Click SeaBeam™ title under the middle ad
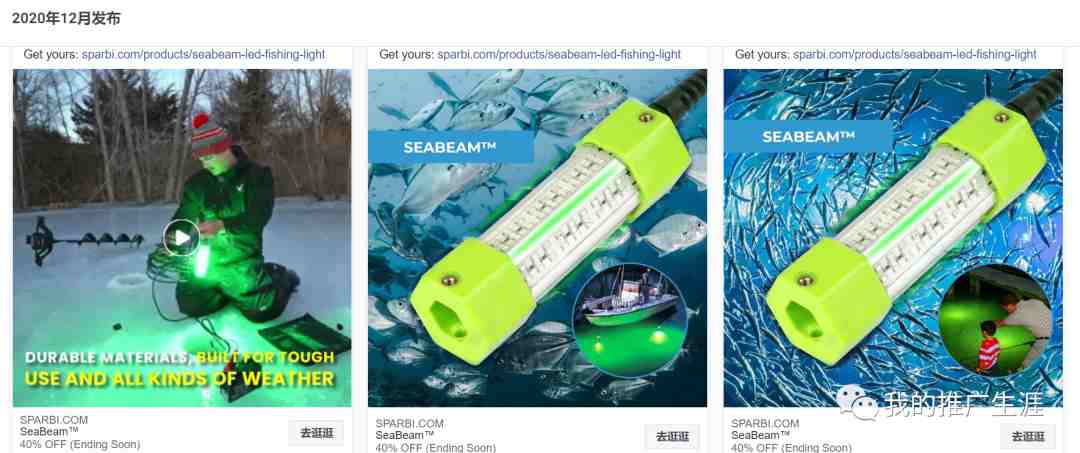 tap(405, 436)
